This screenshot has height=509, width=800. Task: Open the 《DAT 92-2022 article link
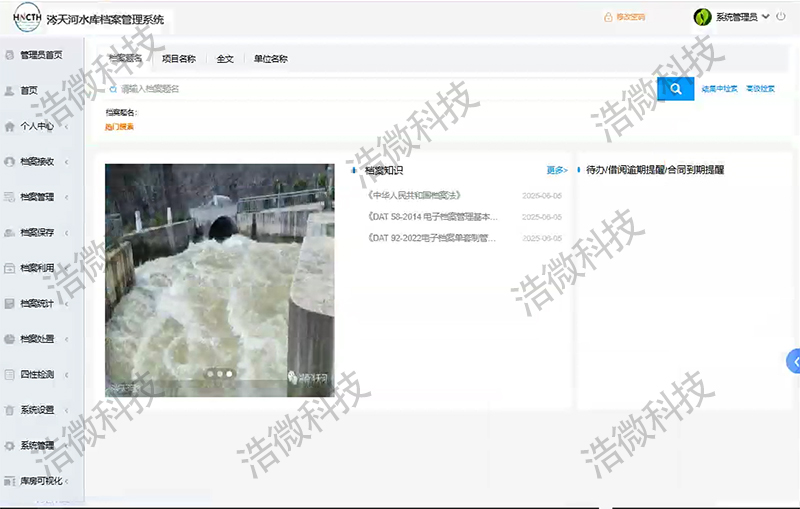431,238
